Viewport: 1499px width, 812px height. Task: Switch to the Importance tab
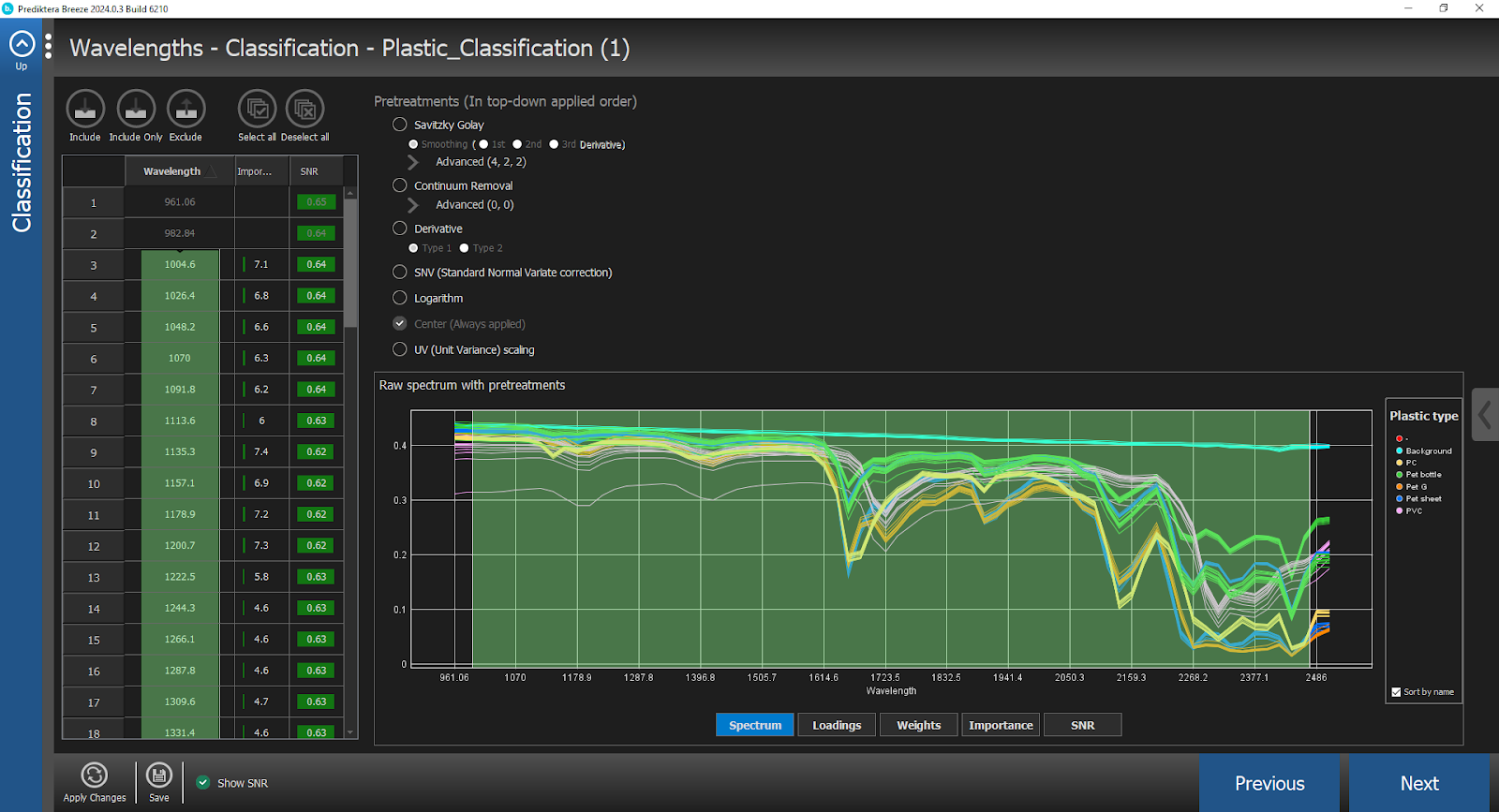tap(1001, 725)
